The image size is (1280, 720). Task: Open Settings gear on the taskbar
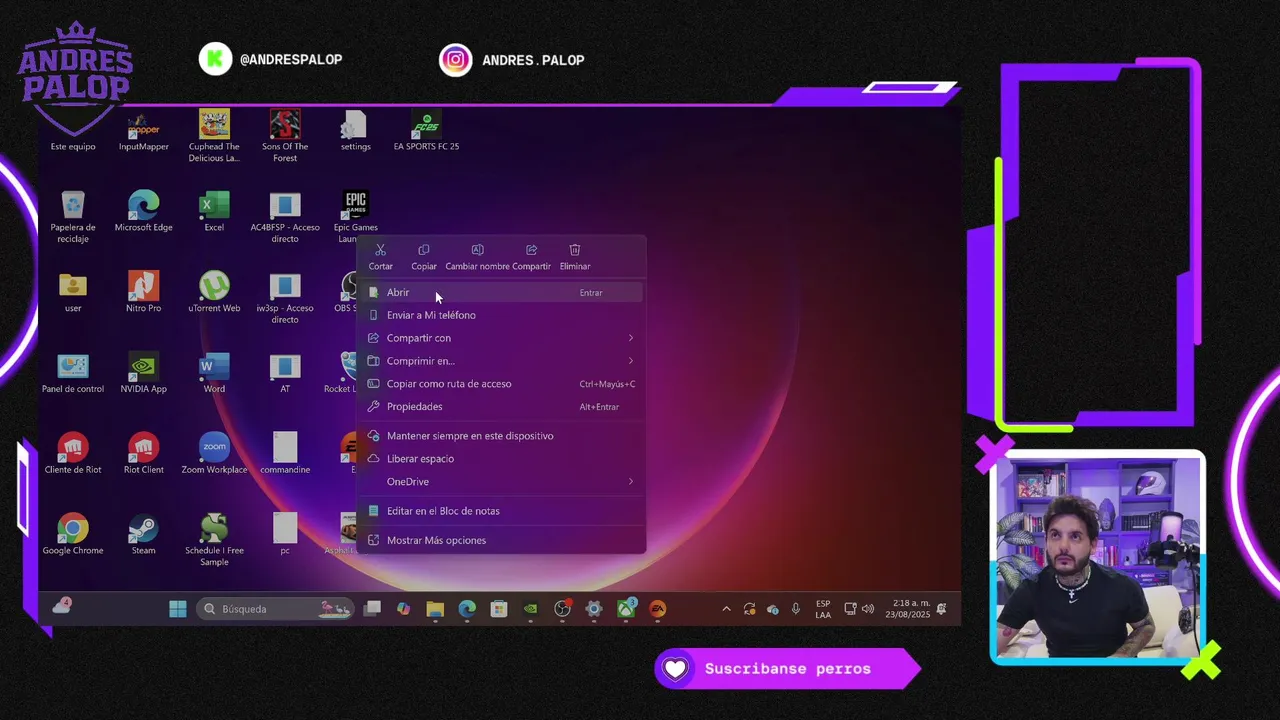[594, 609]
